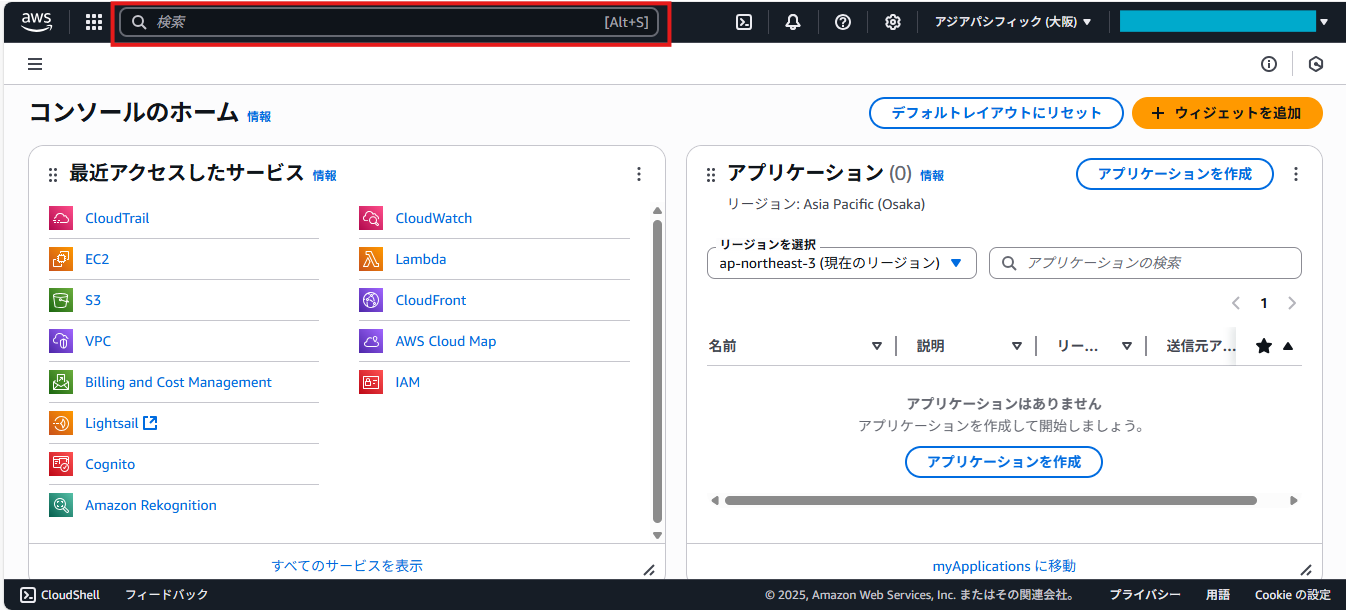The width and height of the screenshot is (1346, 610).
Task: Open the help question mark icon
Action: (843, 22)
